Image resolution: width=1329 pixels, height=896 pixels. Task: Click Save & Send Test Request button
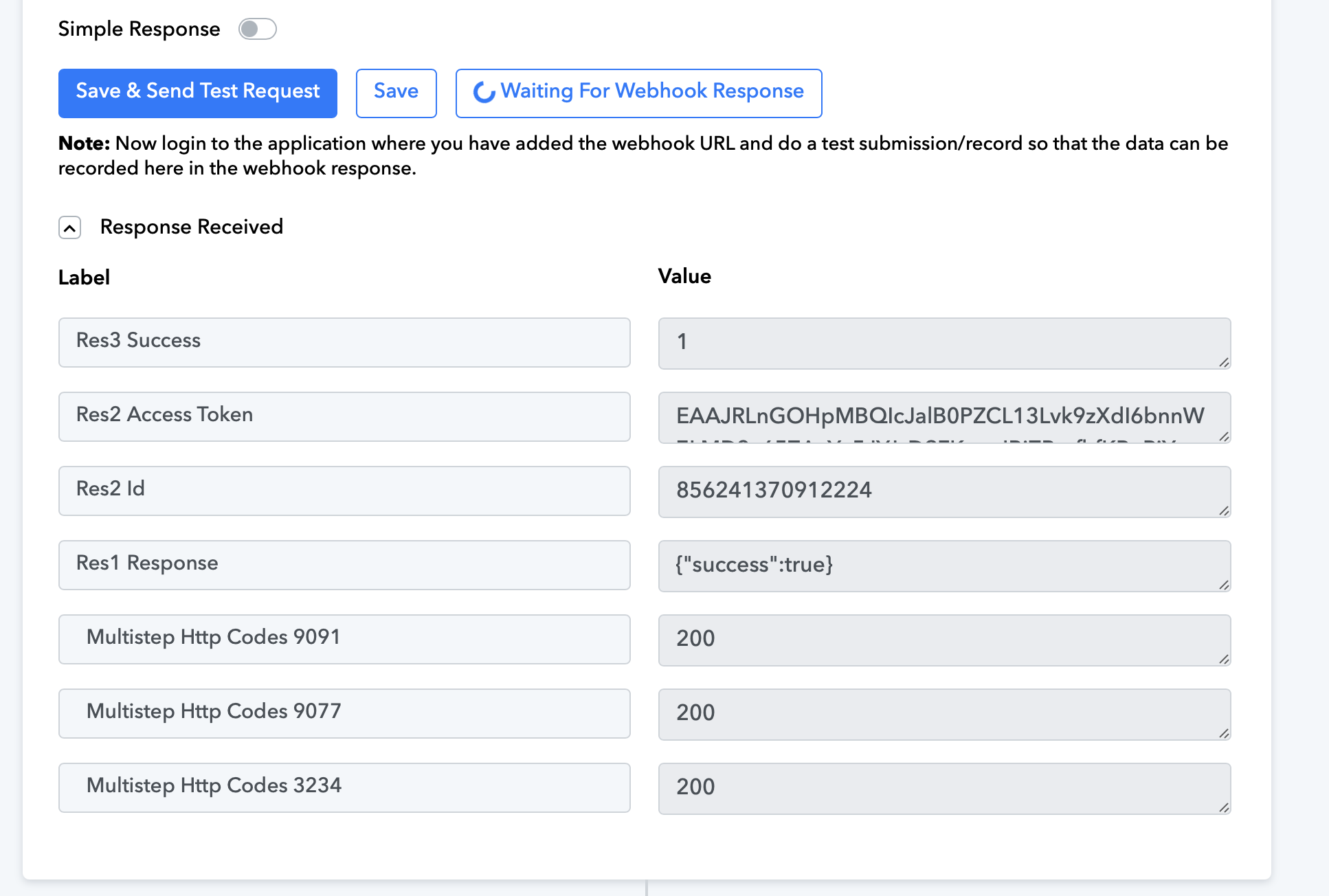coord(198,93)
